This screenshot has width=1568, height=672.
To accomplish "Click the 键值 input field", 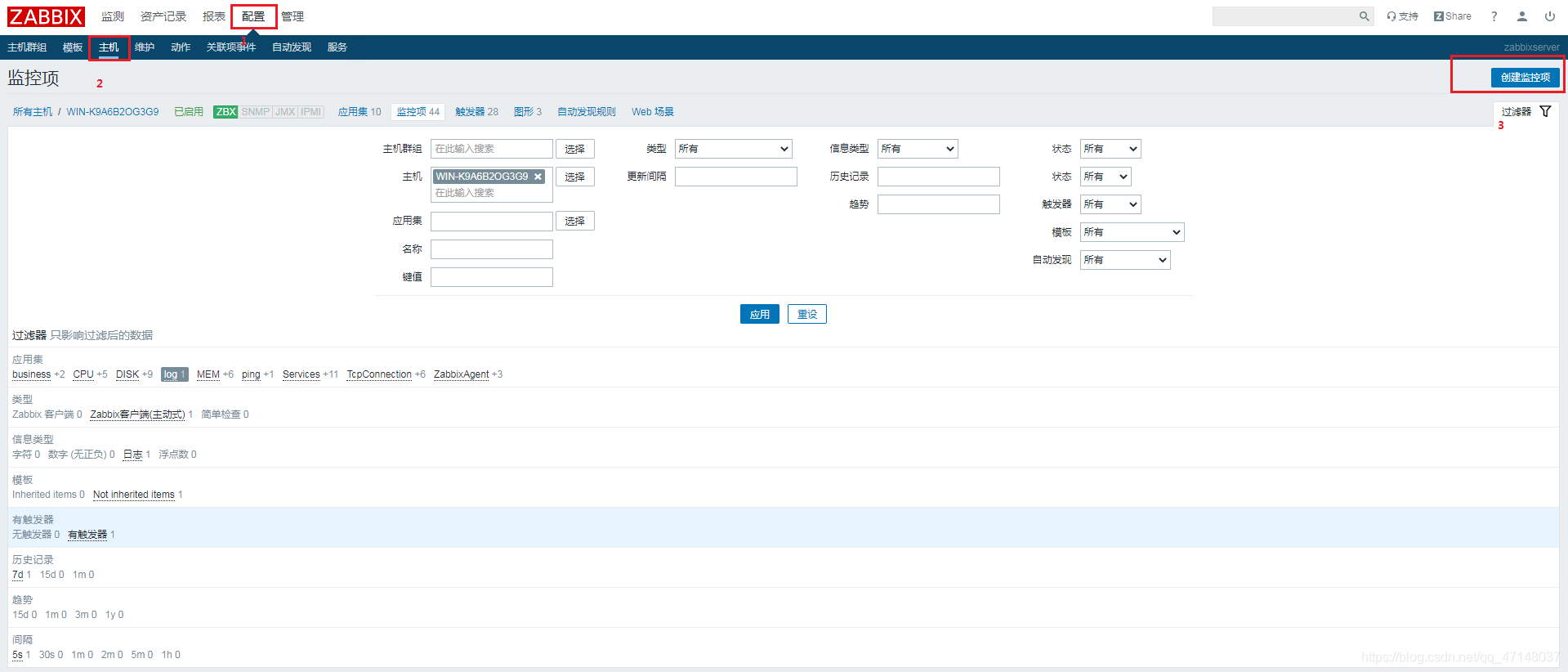I will point(492,277).
